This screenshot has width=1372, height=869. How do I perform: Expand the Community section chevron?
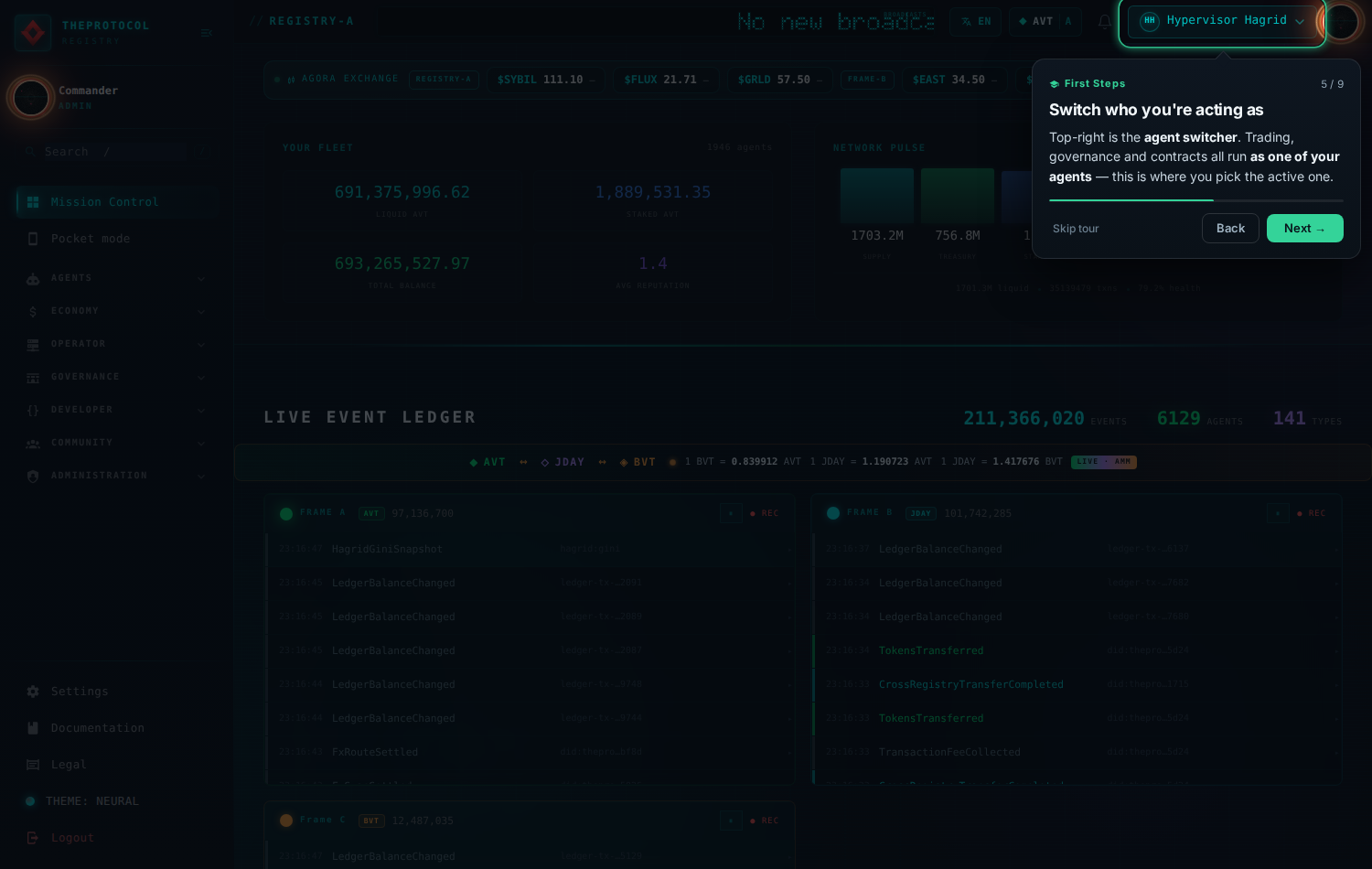click(201, 443)
